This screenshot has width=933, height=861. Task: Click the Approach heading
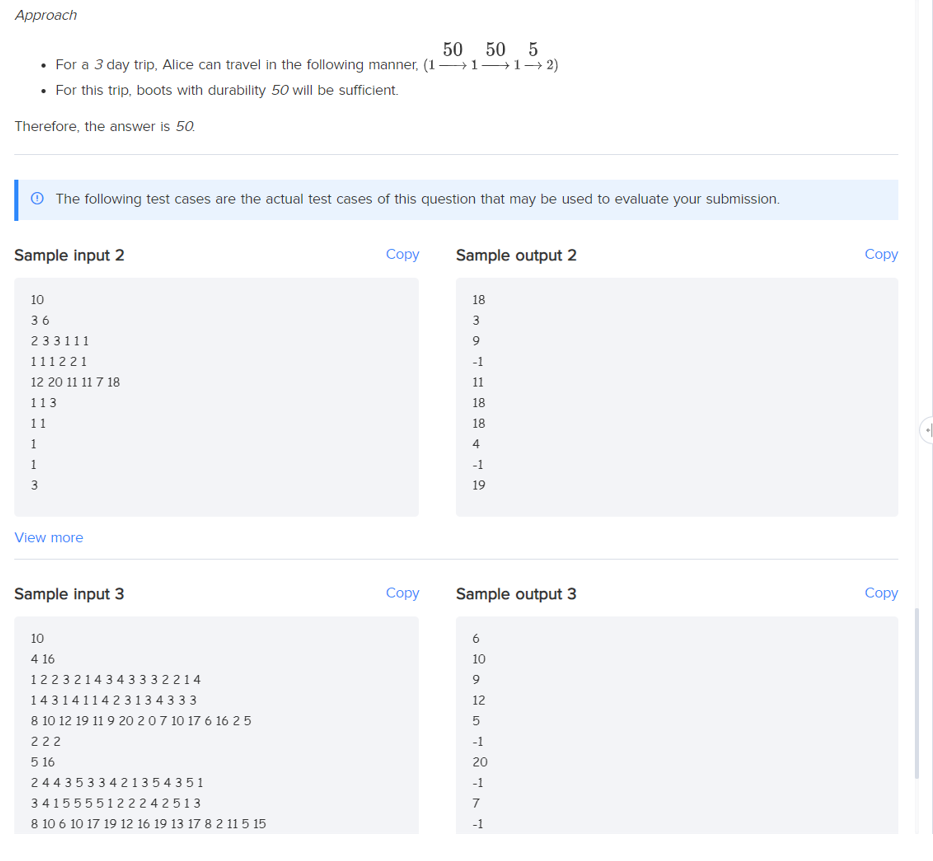coord(46,15)
